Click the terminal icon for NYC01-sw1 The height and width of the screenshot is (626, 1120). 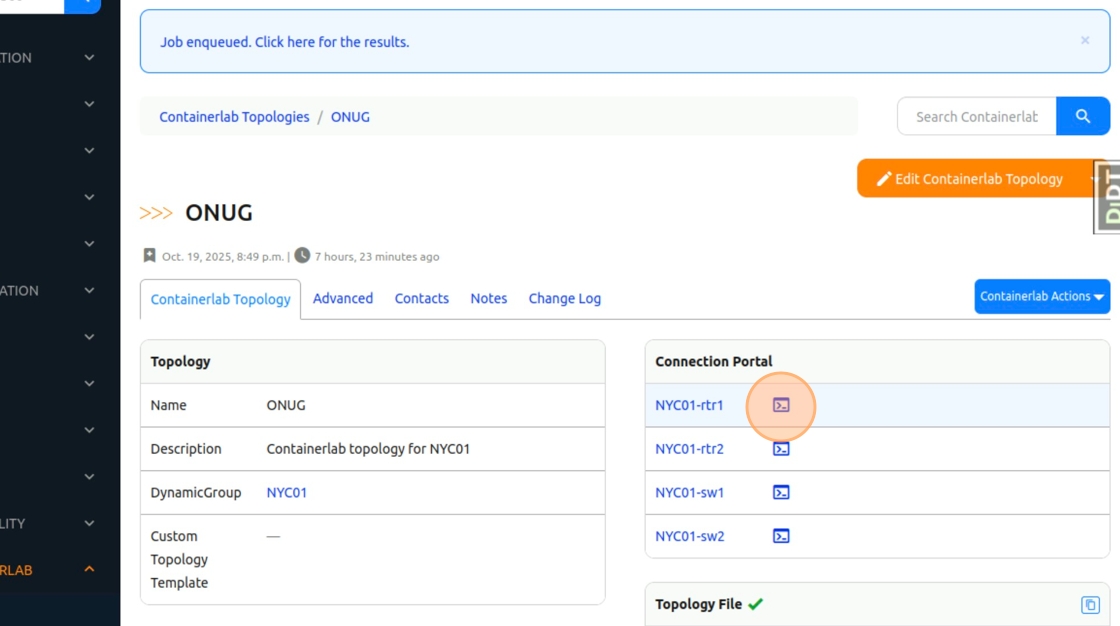click(781, 492)
